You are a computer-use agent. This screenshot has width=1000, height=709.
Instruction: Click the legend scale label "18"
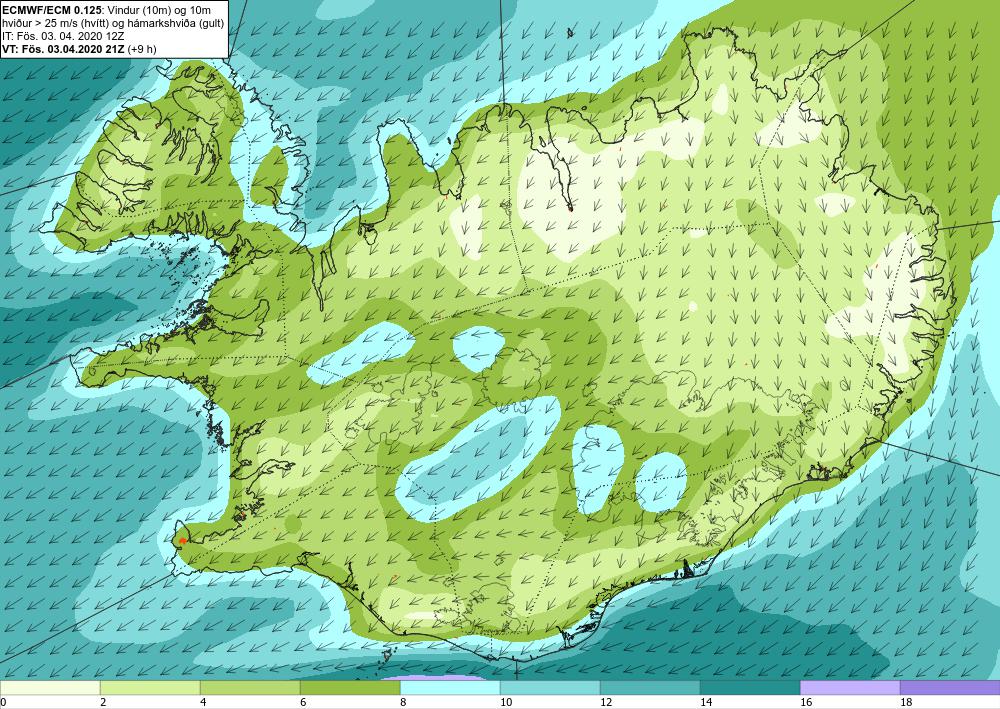[906, 702]
